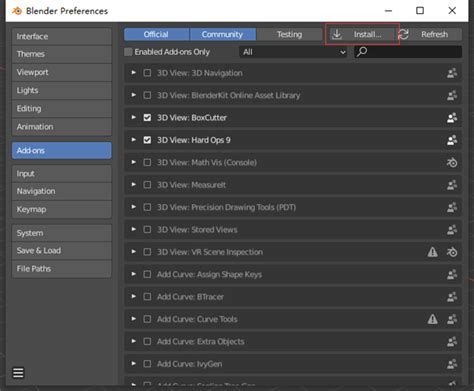Click the warning icon on VR Scene Inspection

tap(432, 252)
